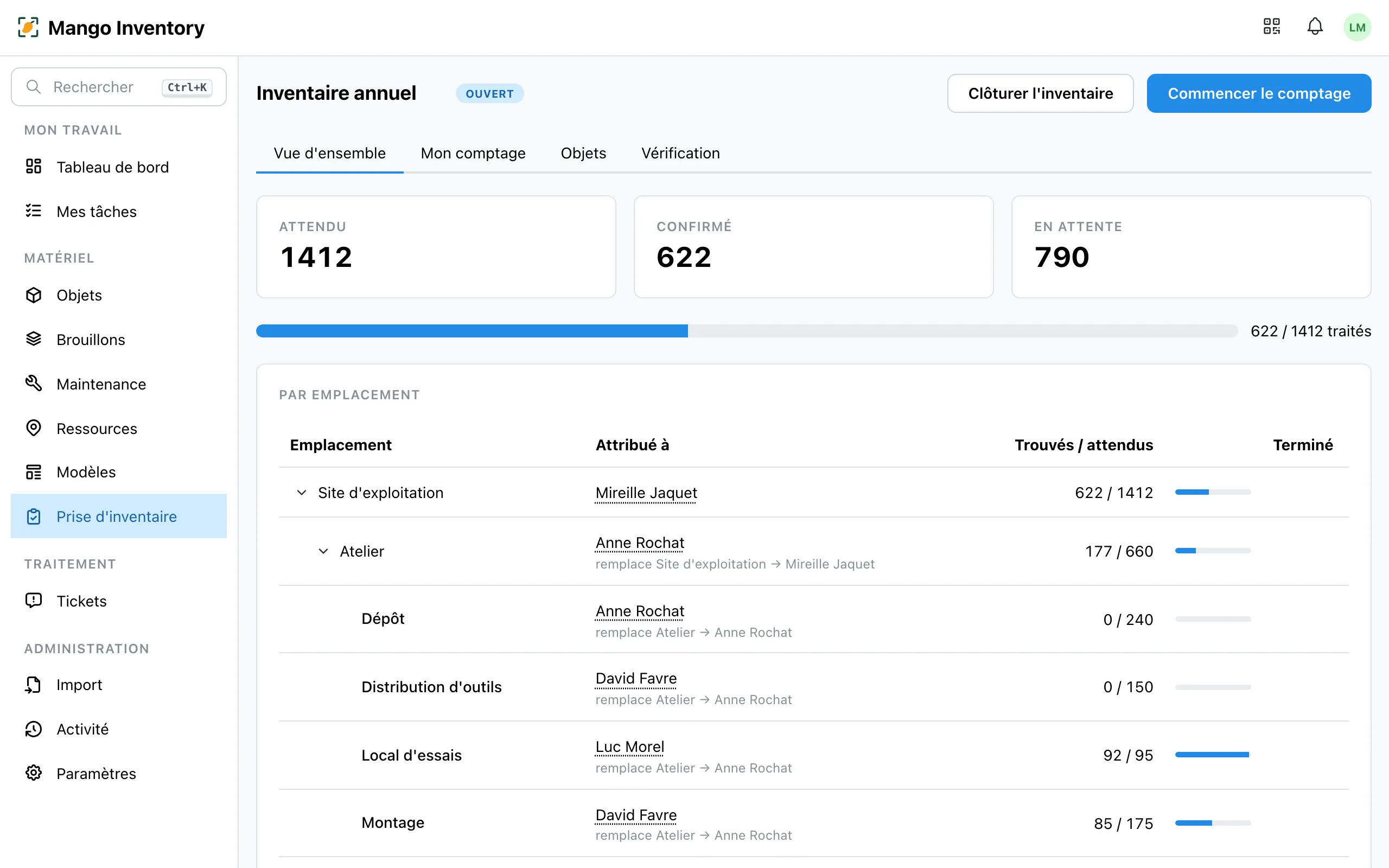Open the Vérification tab
Viewport: 1389px width, 868px height.
[x=680, y=154]
